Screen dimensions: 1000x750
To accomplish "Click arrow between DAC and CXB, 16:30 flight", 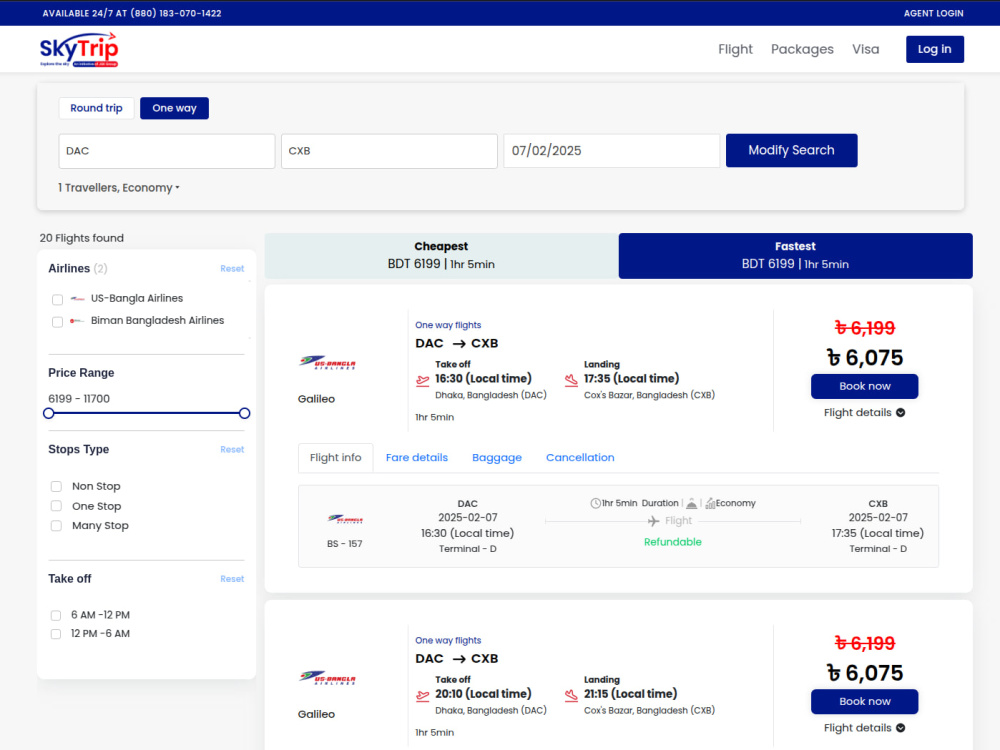I will (459, 344).
